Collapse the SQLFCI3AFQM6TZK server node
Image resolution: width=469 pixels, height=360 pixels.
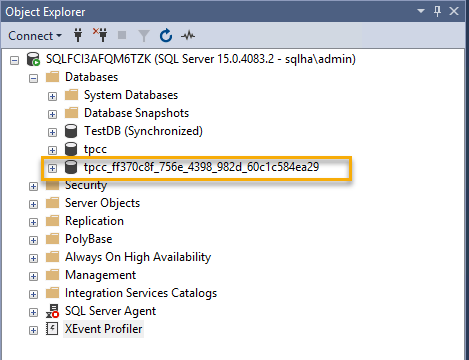[x=14, y=60]
